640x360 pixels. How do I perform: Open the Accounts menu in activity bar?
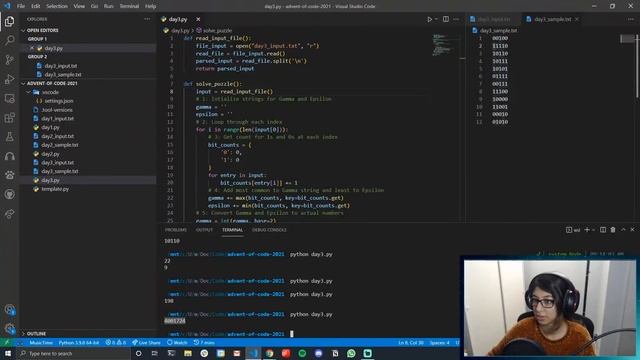tap(9, 310)
